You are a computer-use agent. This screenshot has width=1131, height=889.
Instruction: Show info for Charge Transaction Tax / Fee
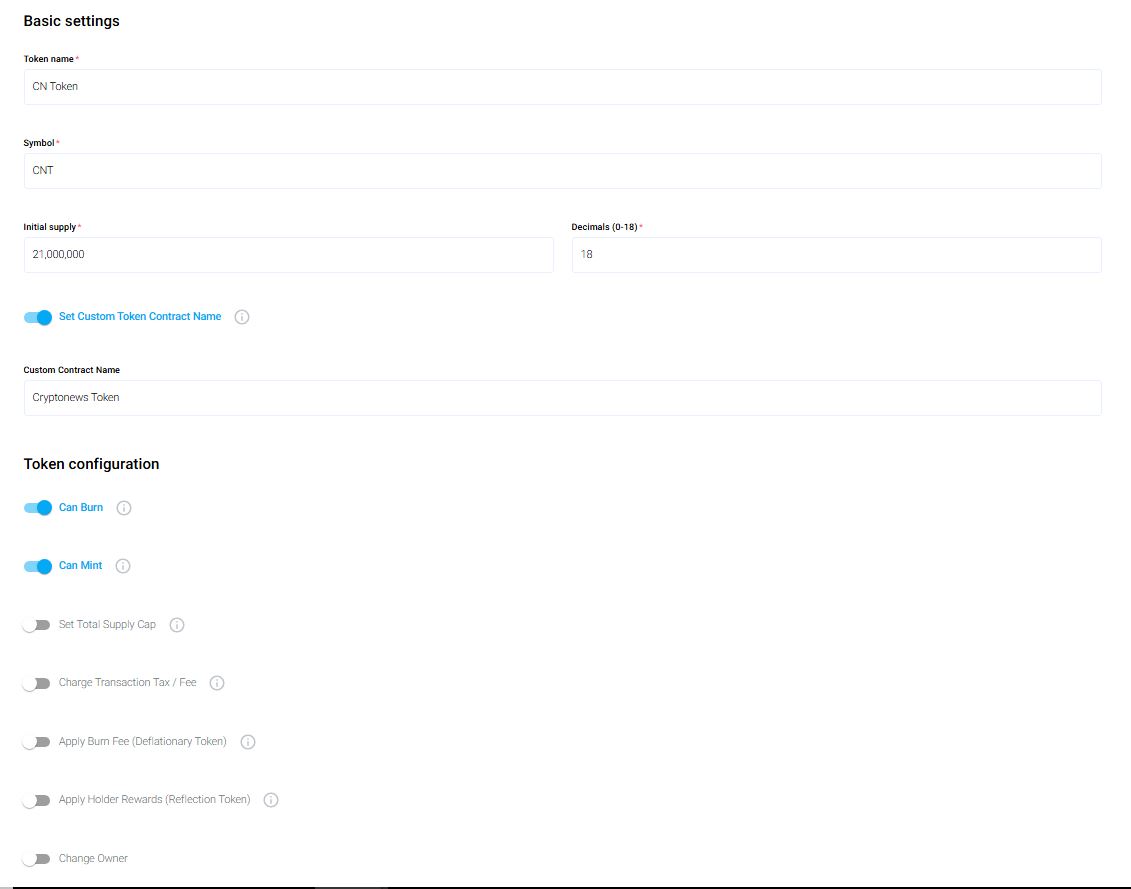click(217, 683)
